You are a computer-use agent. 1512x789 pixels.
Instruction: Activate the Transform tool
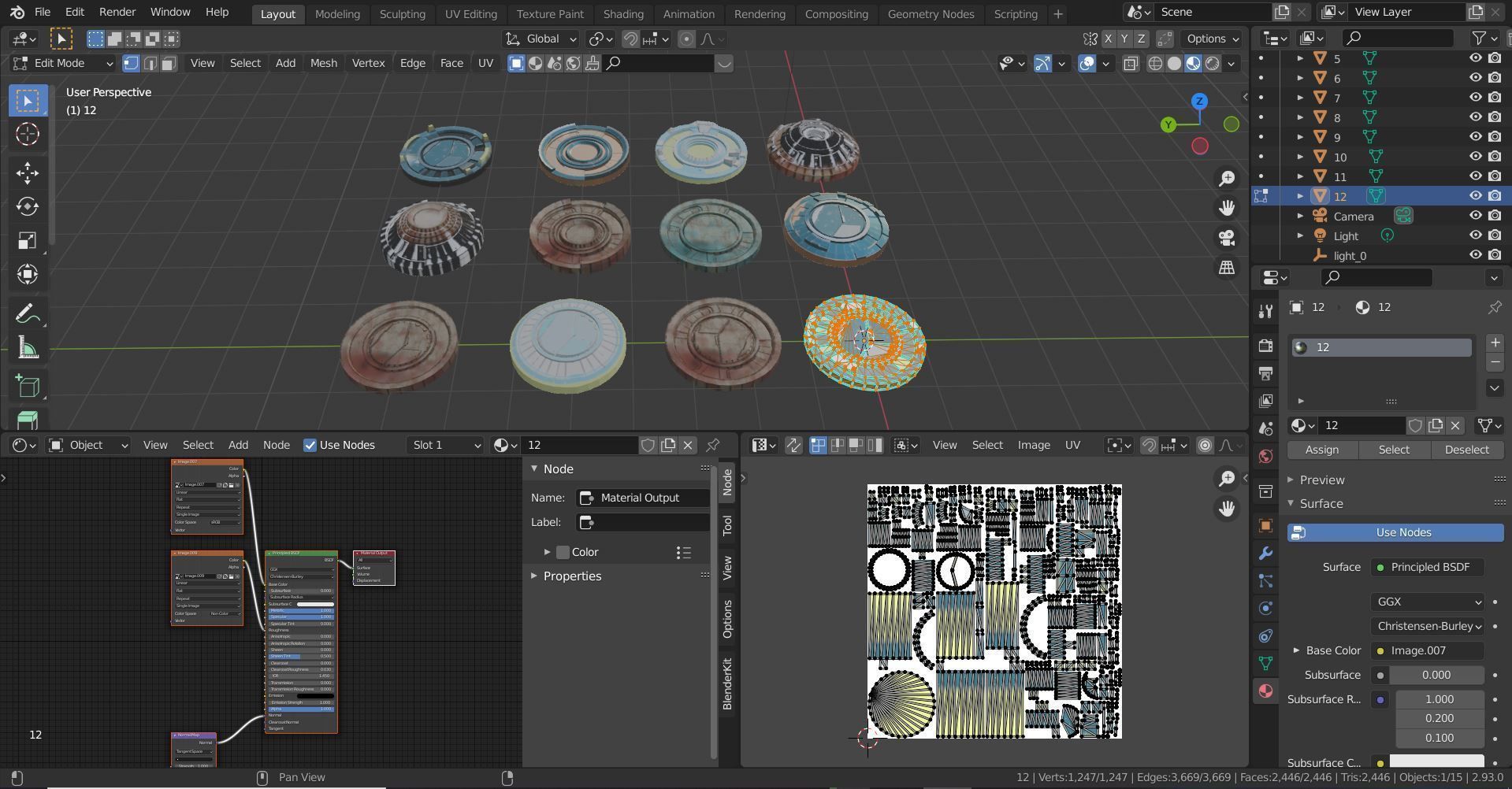pos(28,274)
